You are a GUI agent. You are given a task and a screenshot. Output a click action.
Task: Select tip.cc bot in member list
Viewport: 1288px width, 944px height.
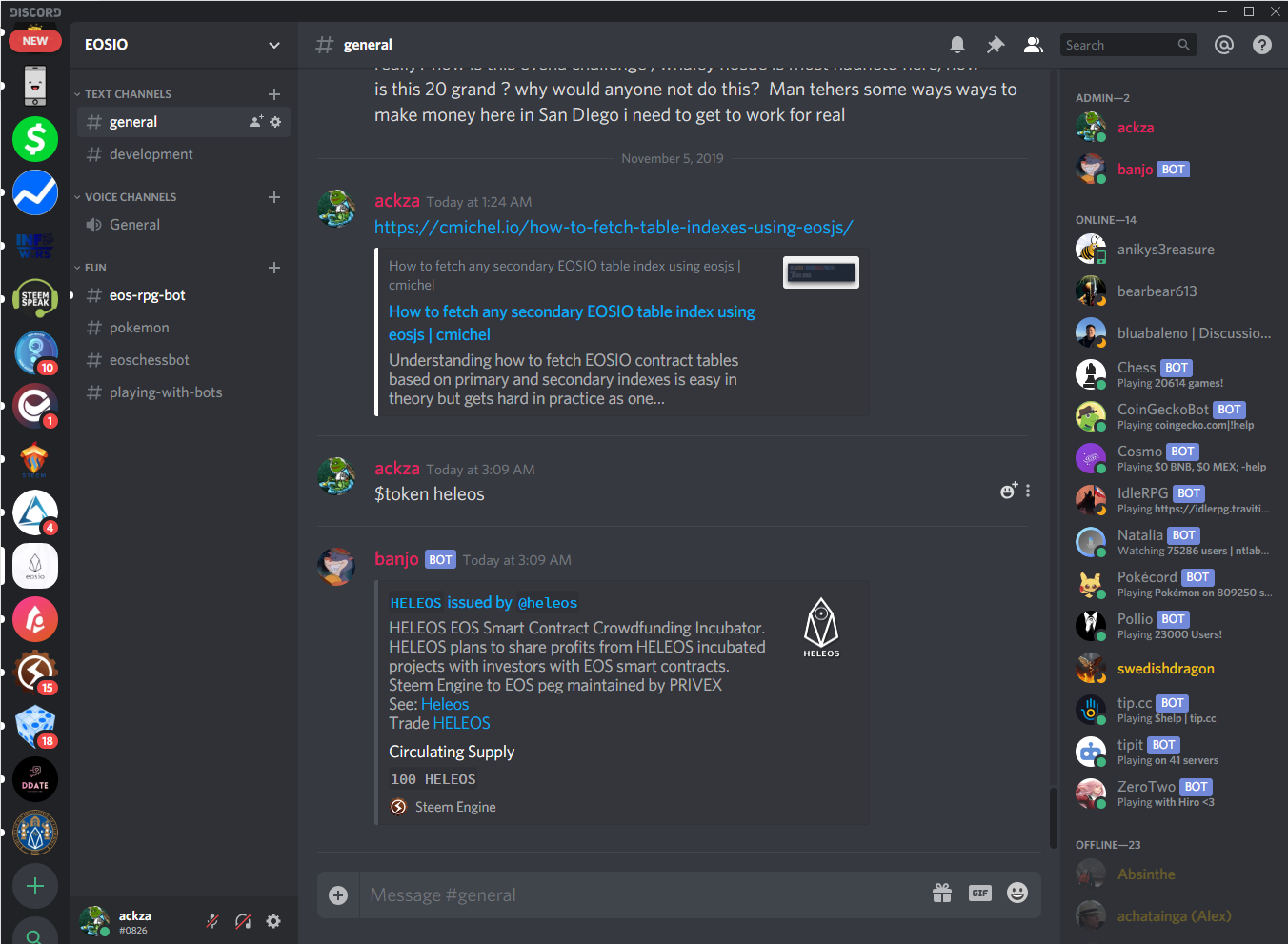click(x=1176, y=710)
